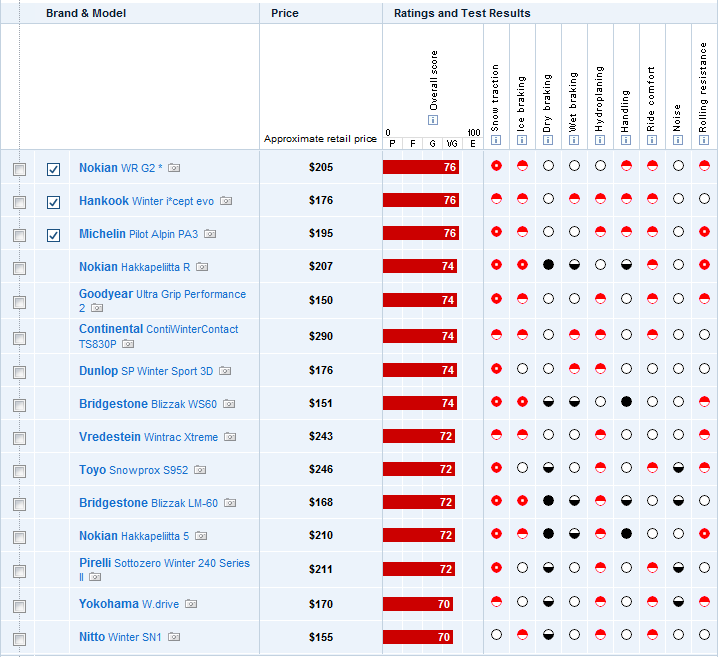This screenshot has width=720, height=657.
Task: Click the info icon under Snow traction
Action: click(x=496, y=140)
